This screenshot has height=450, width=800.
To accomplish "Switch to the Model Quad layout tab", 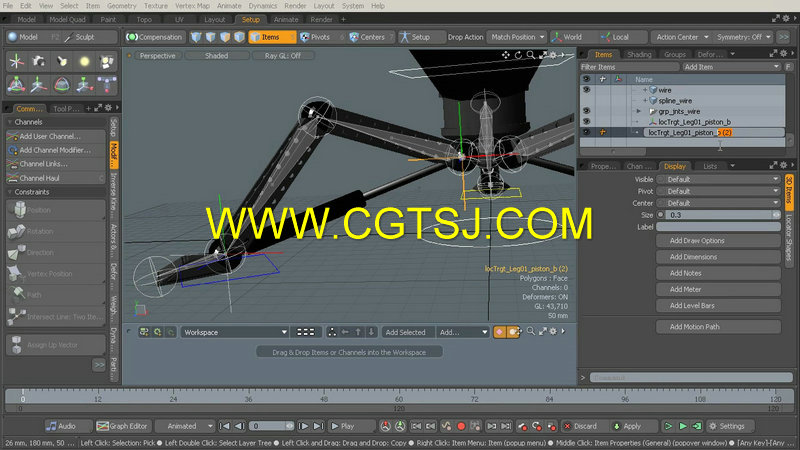I will click(67, 19).
